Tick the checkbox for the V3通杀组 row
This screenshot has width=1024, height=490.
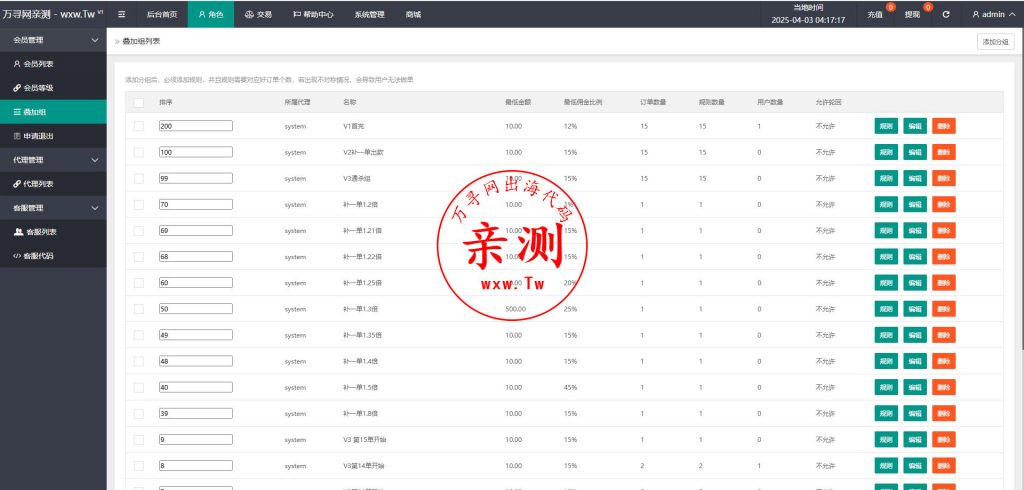(138, 178)
